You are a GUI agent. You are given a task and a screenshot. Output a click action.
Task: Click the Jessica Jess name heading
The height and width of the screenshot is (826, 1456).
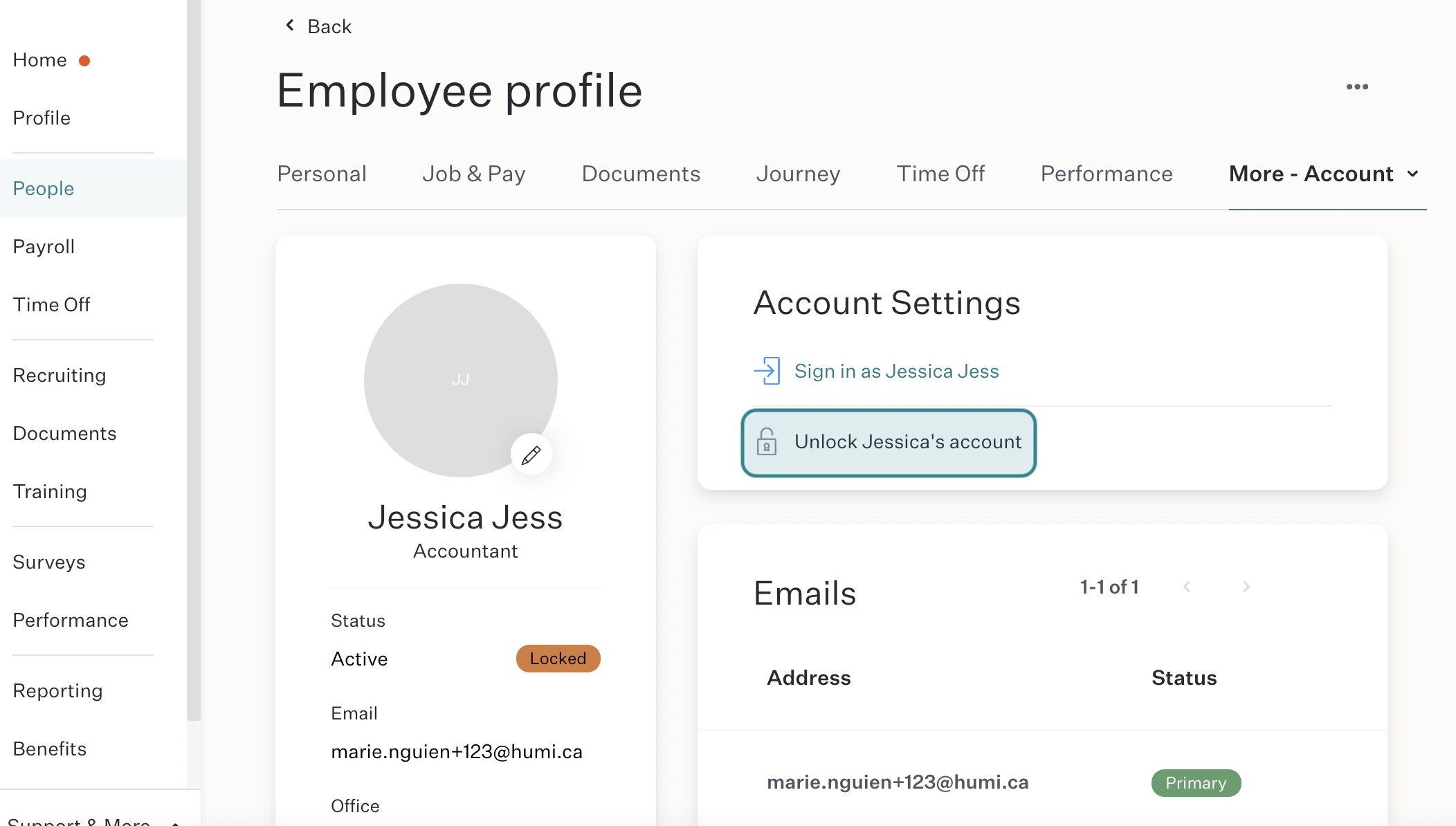[x=465, y=517]
